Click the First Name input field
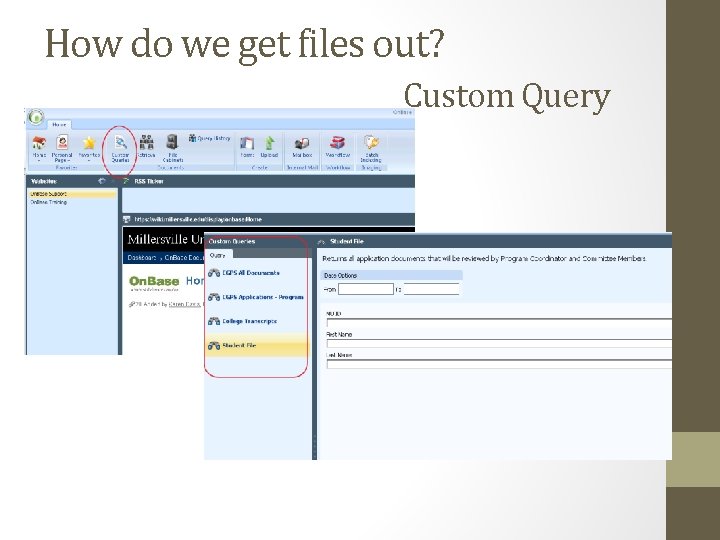Image resolution: width=720 pixels, height=540 pixels. 499,343
